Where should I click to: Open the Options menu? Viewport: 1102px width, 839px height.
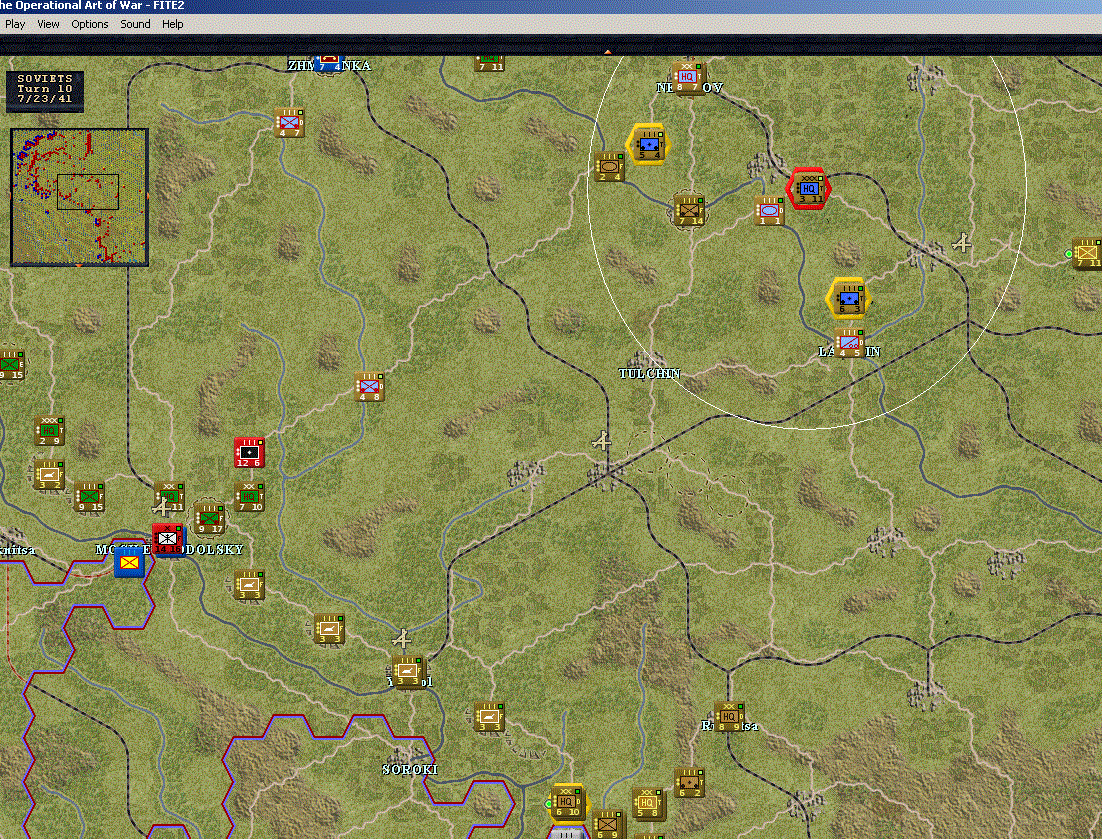(89, 24)
